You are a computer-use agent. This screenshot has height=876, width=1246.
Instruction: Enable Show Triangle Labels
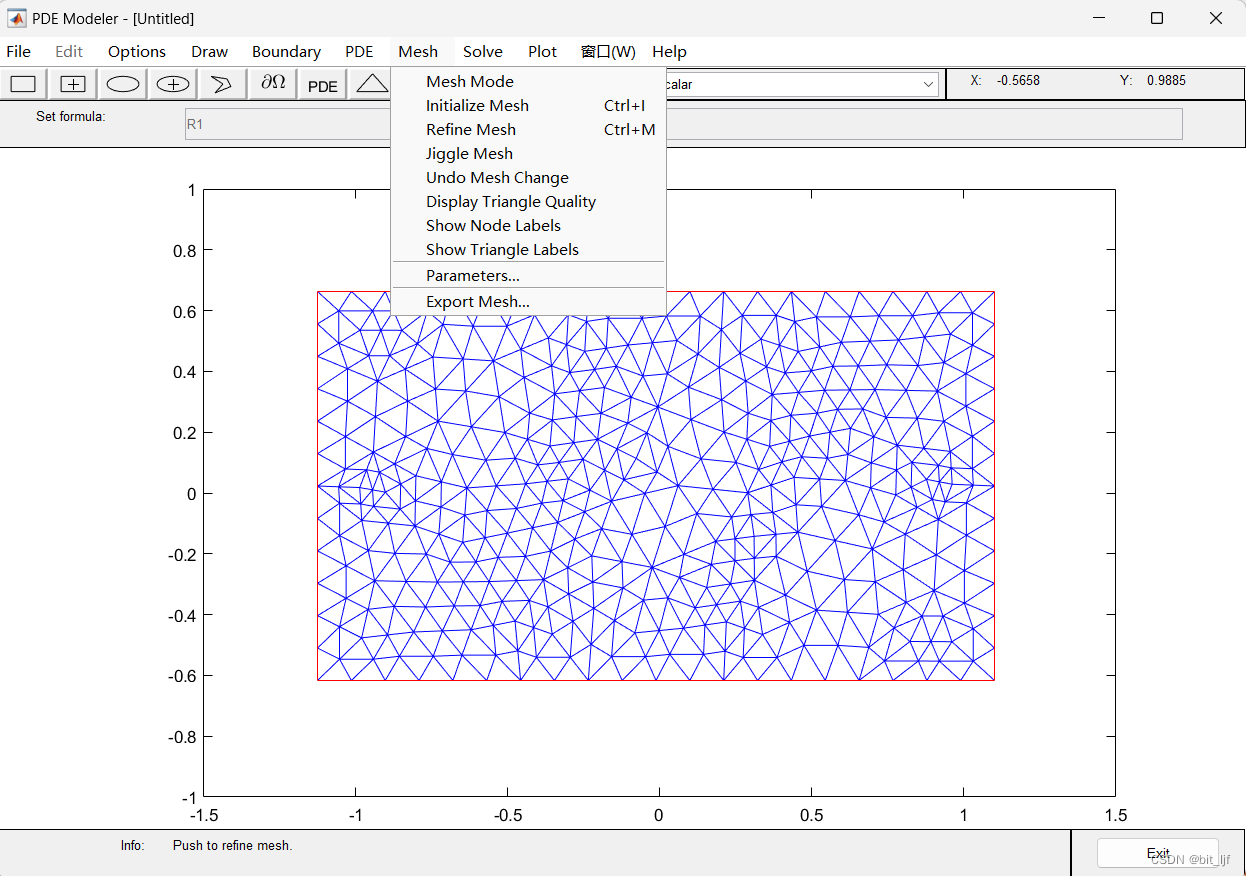(x=503, y=249)
